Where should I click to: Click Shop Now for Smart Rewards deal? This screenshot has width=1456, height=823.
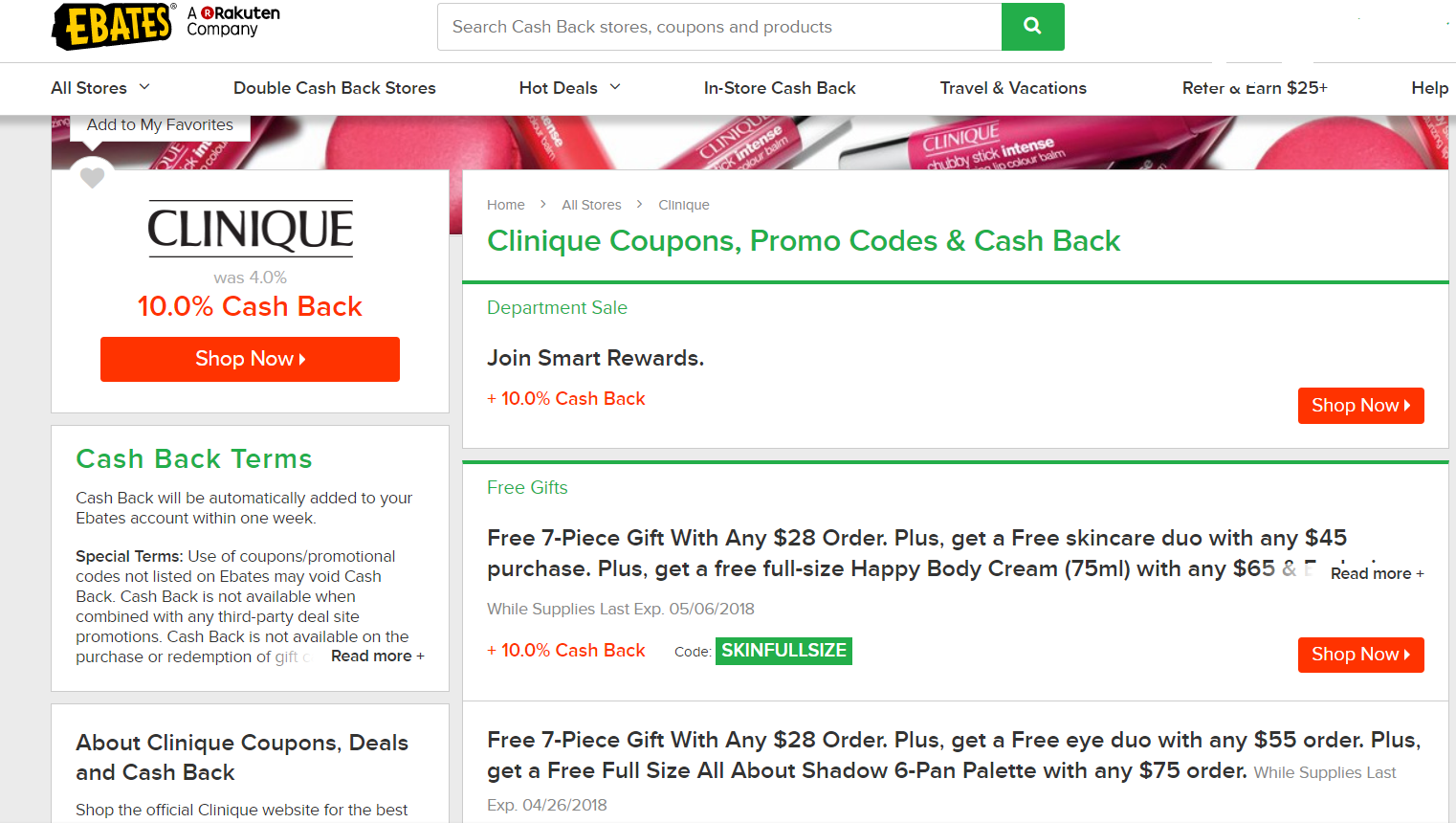pos(1360,406)
